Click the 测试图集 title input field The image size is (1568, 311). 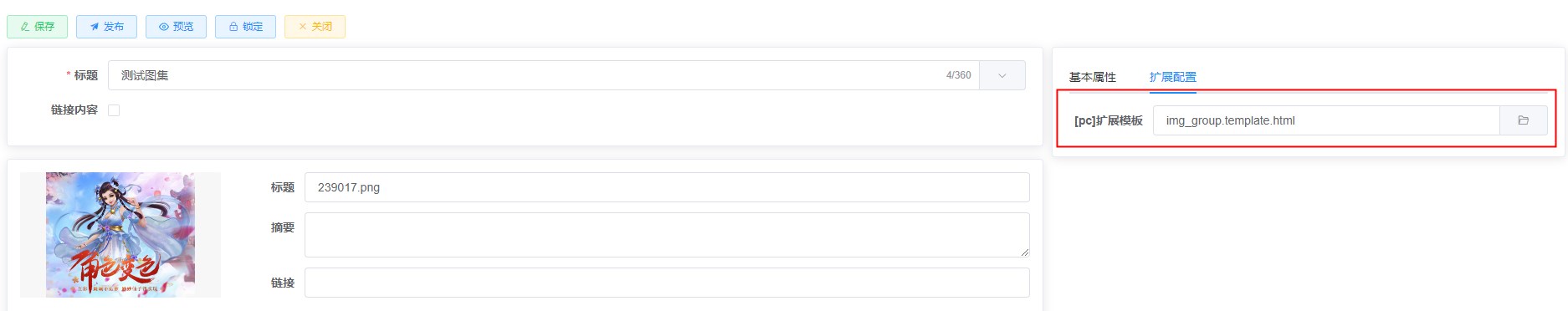tap(543, 75)
